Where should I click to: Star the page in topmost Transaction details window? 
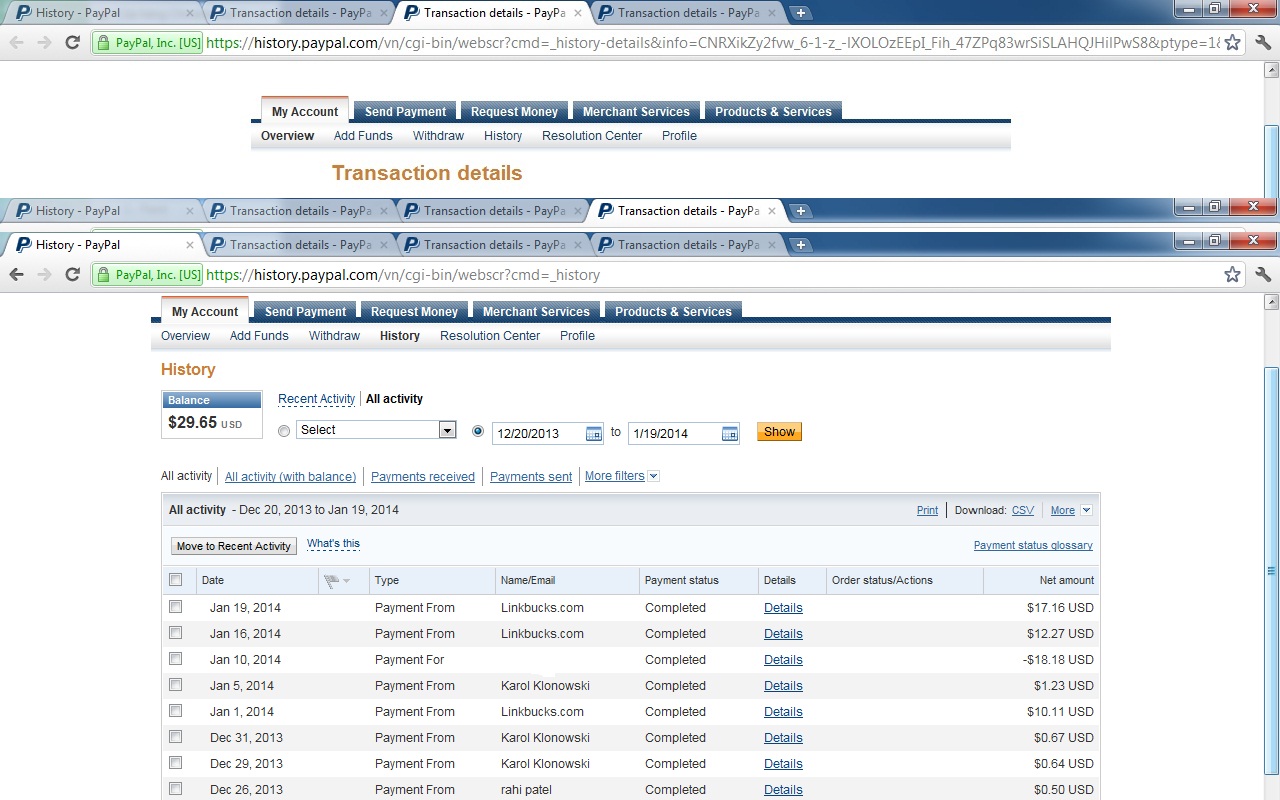tap(1233, 42)
